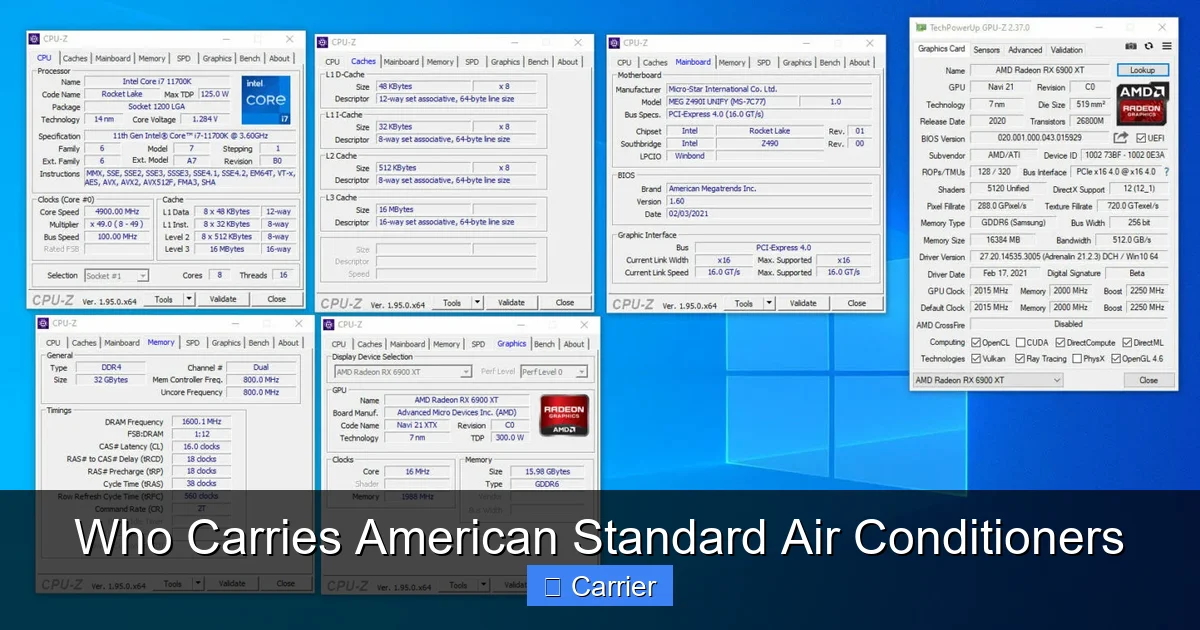Click title bar icon of CPU-Z Processor window
The height and width of the screenshot is (630, 1200).
click(x=36, y=39)
